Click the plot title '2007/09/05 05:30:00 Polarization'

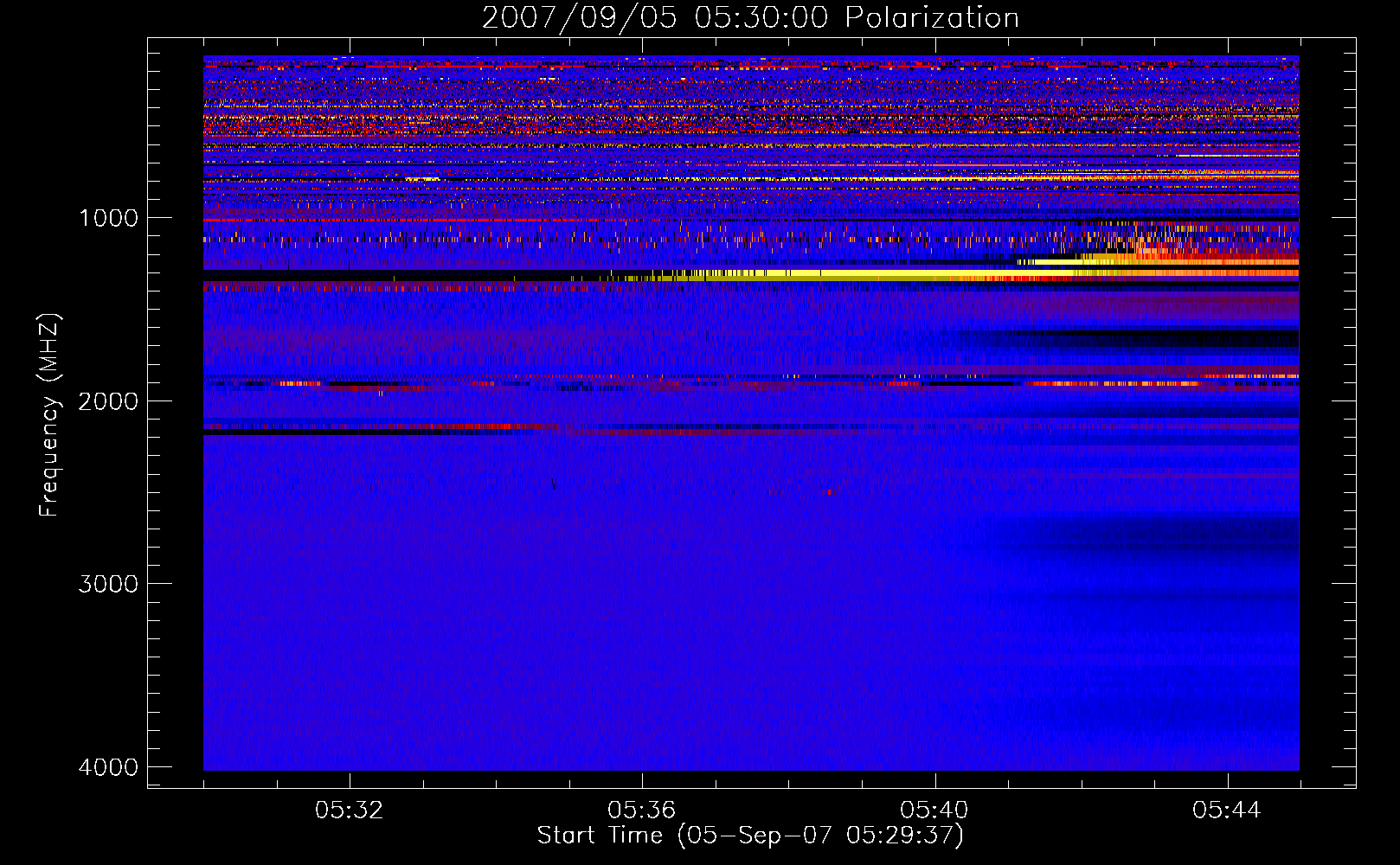[x=750, y=17]
